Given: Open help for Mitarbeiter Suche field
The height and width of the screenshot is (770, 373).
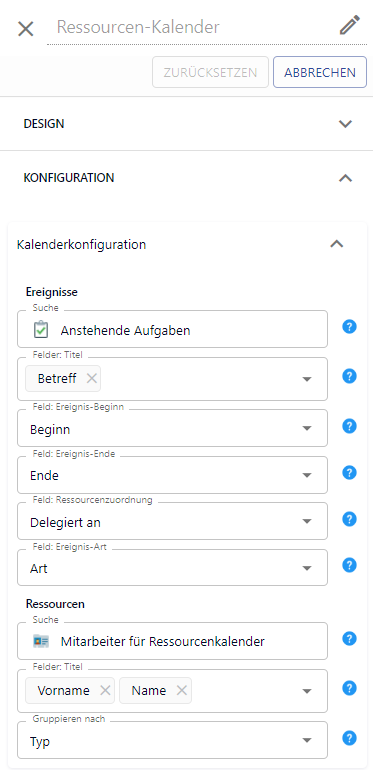Looking at the screenshot, I should coord(349,639).
